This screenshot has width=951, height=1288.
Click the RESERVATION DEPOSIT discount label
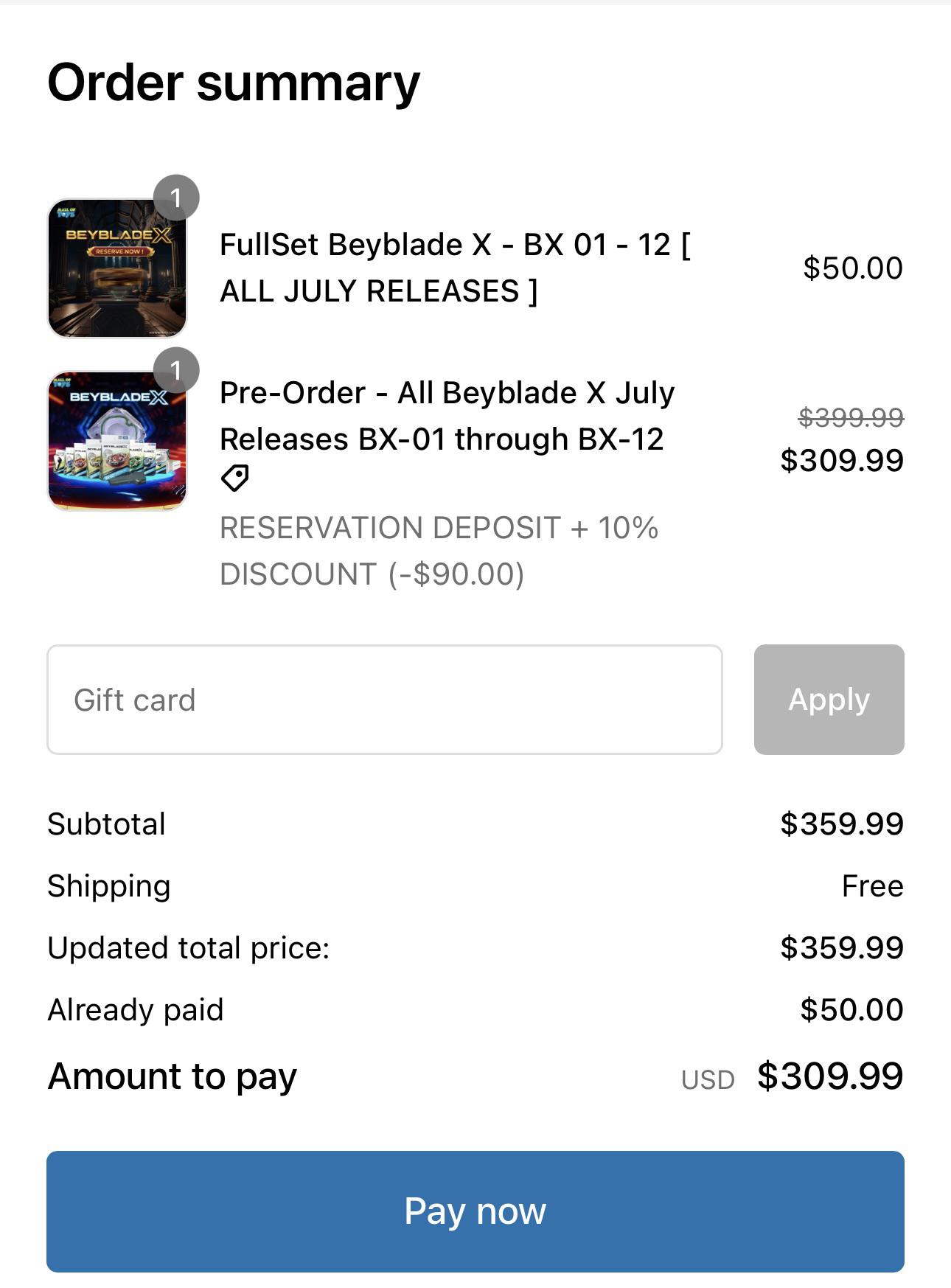439,549
